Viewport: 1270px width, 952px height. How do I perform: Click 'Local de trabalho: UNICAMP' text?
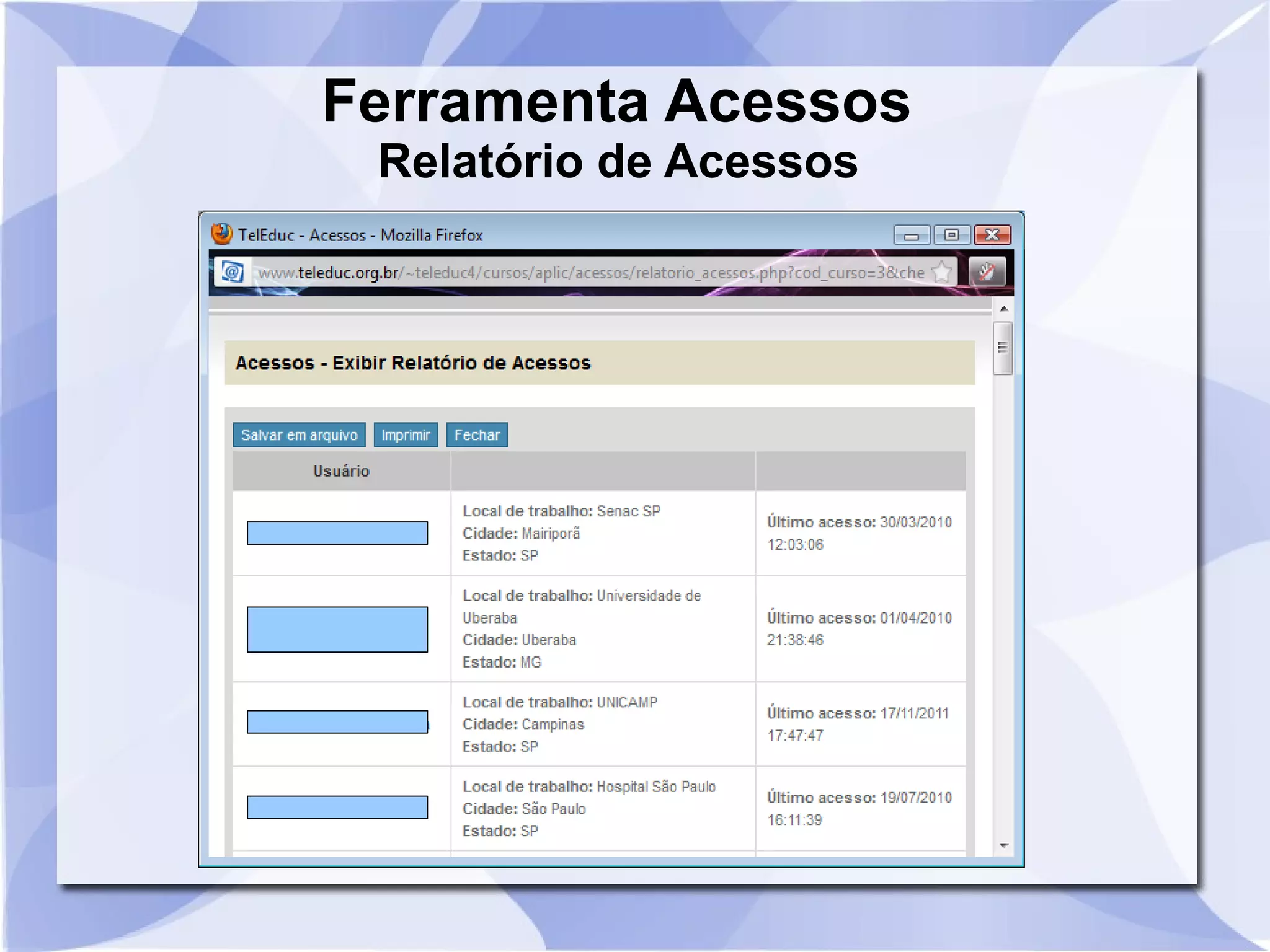click(560, 702)
